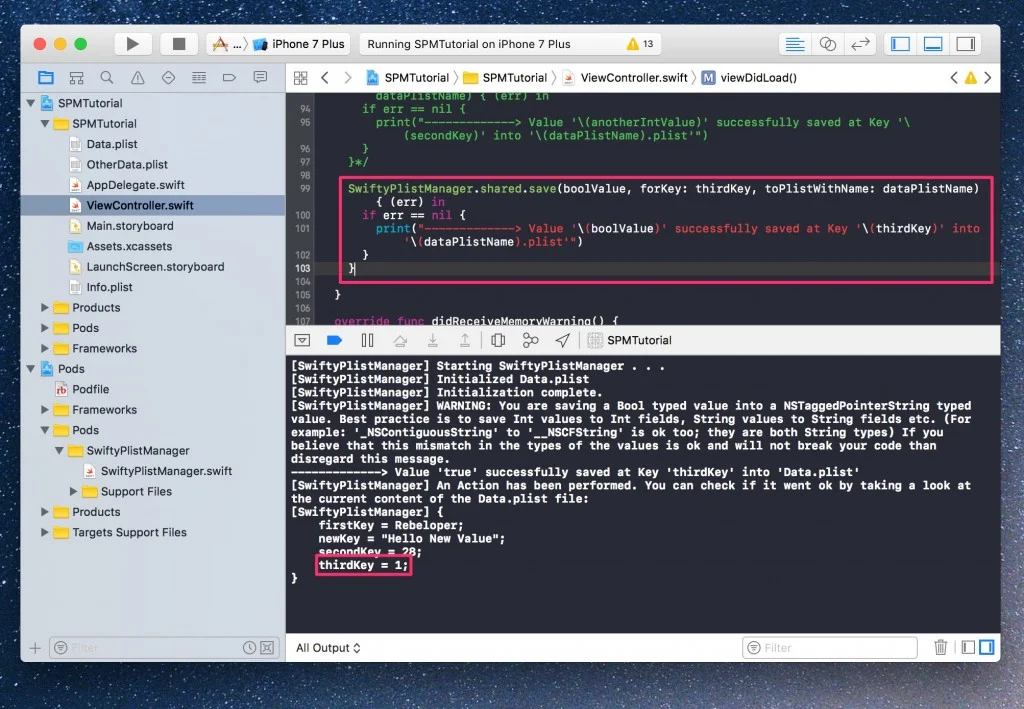Open Debug View Hierarchy
The image size is (1024, 709).
[498, 340]
